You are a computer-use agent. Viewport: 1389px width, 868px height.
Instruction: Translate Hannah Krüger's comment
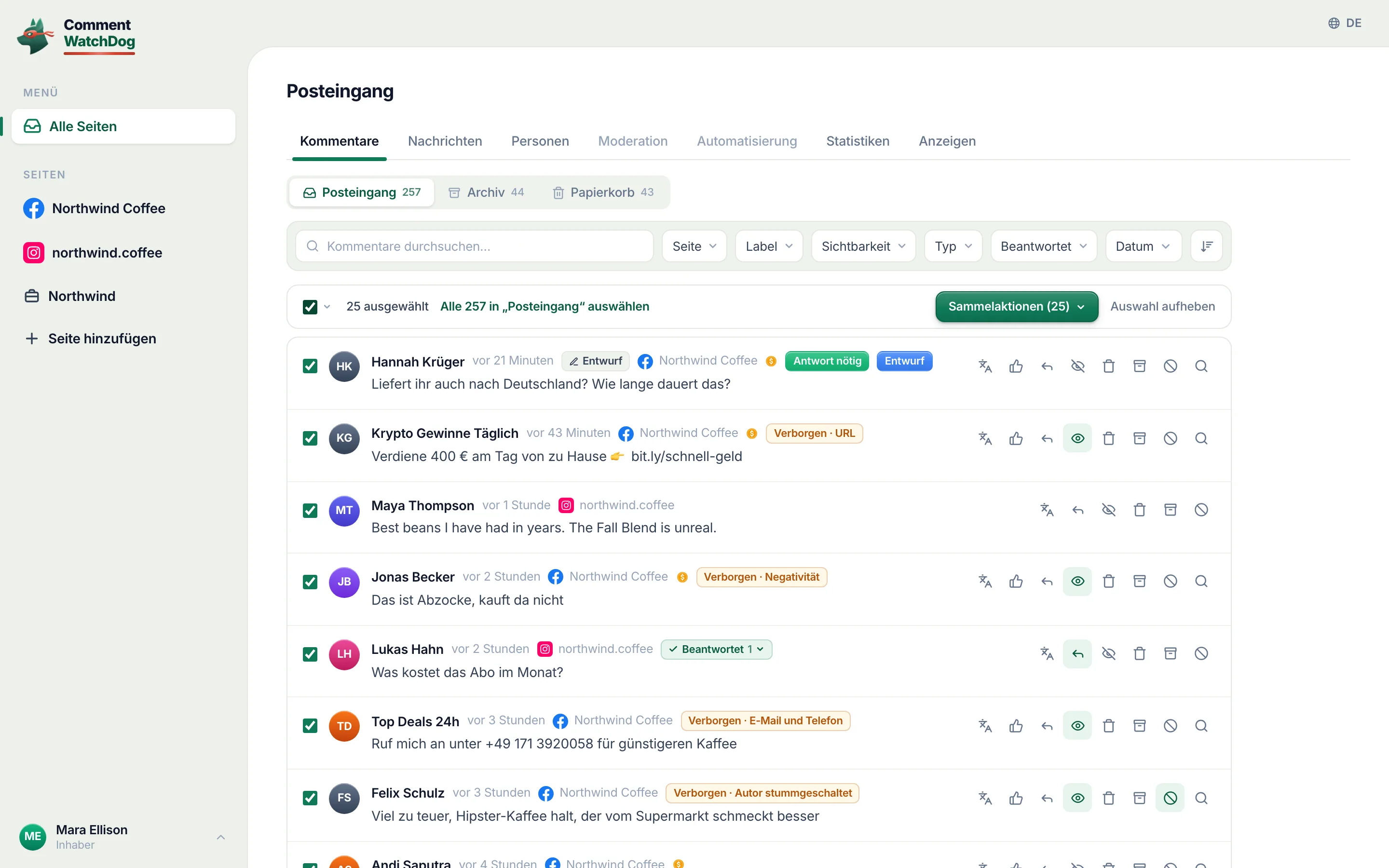985,366
